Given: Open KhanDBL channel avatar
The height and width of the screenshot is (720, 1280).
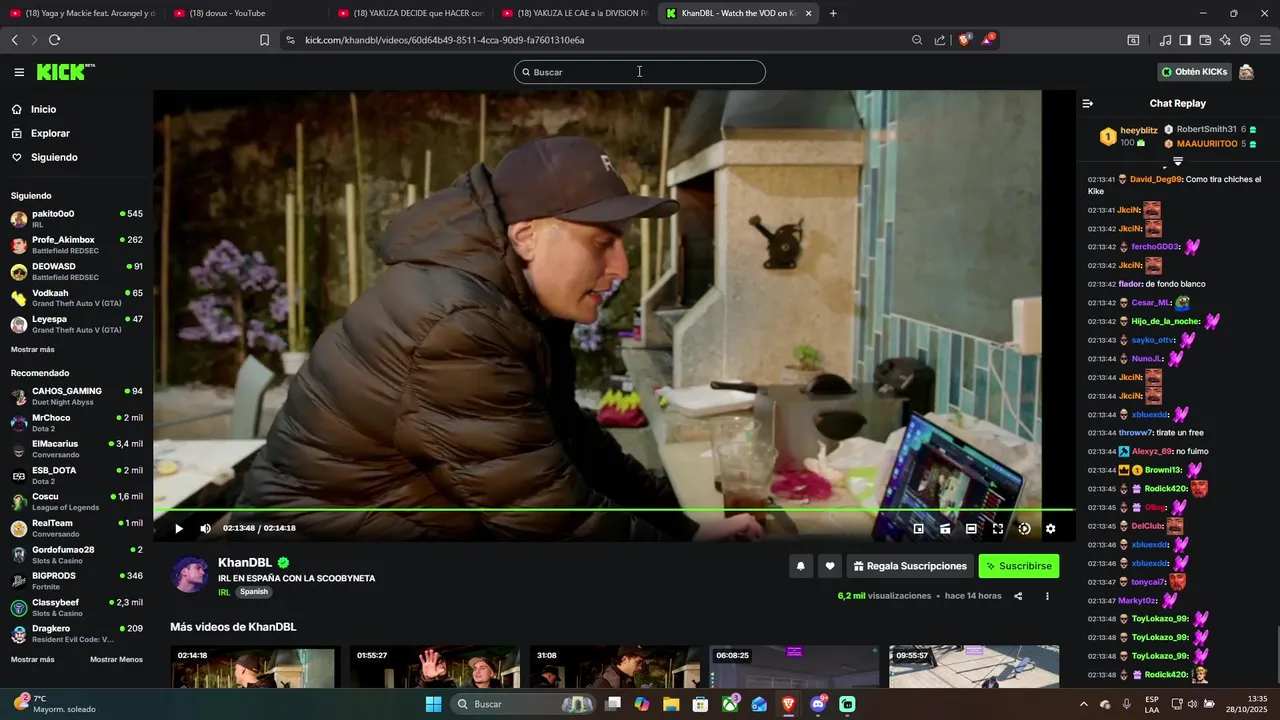Looking at the screenshot, I should pos(190,574).
